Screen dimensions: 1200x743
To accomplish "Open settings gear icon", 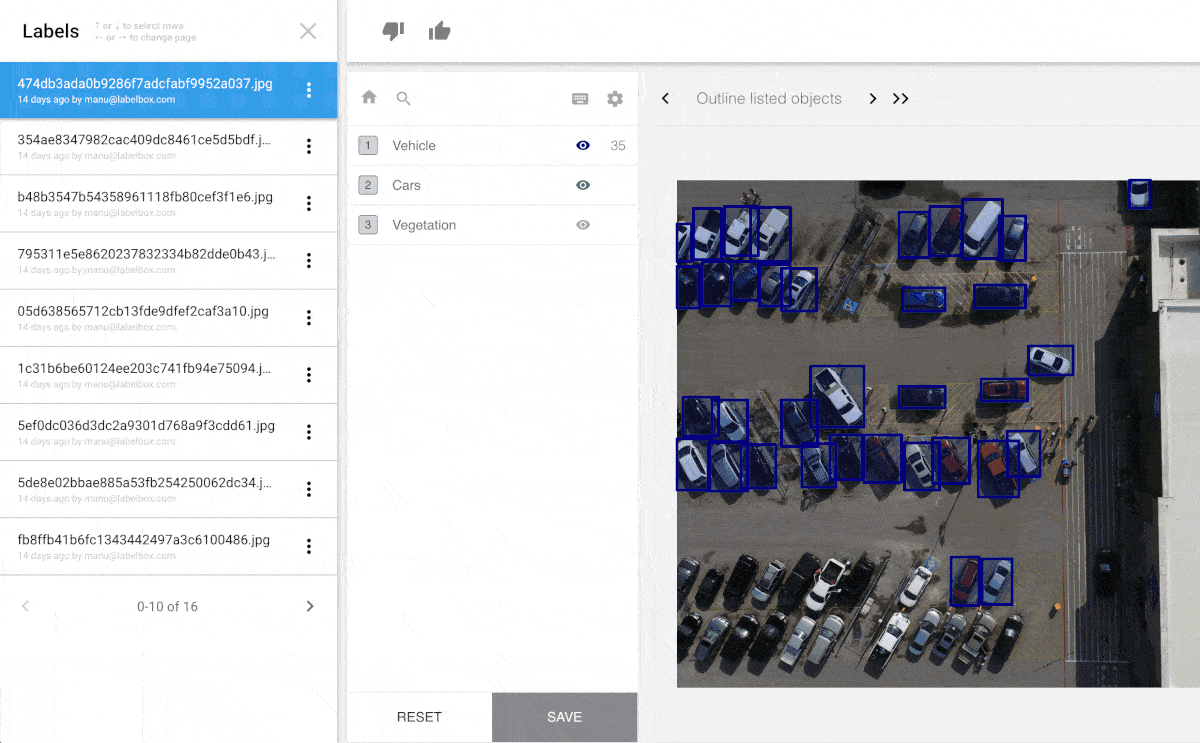I will pyautogui.click(x=615, y=98).
